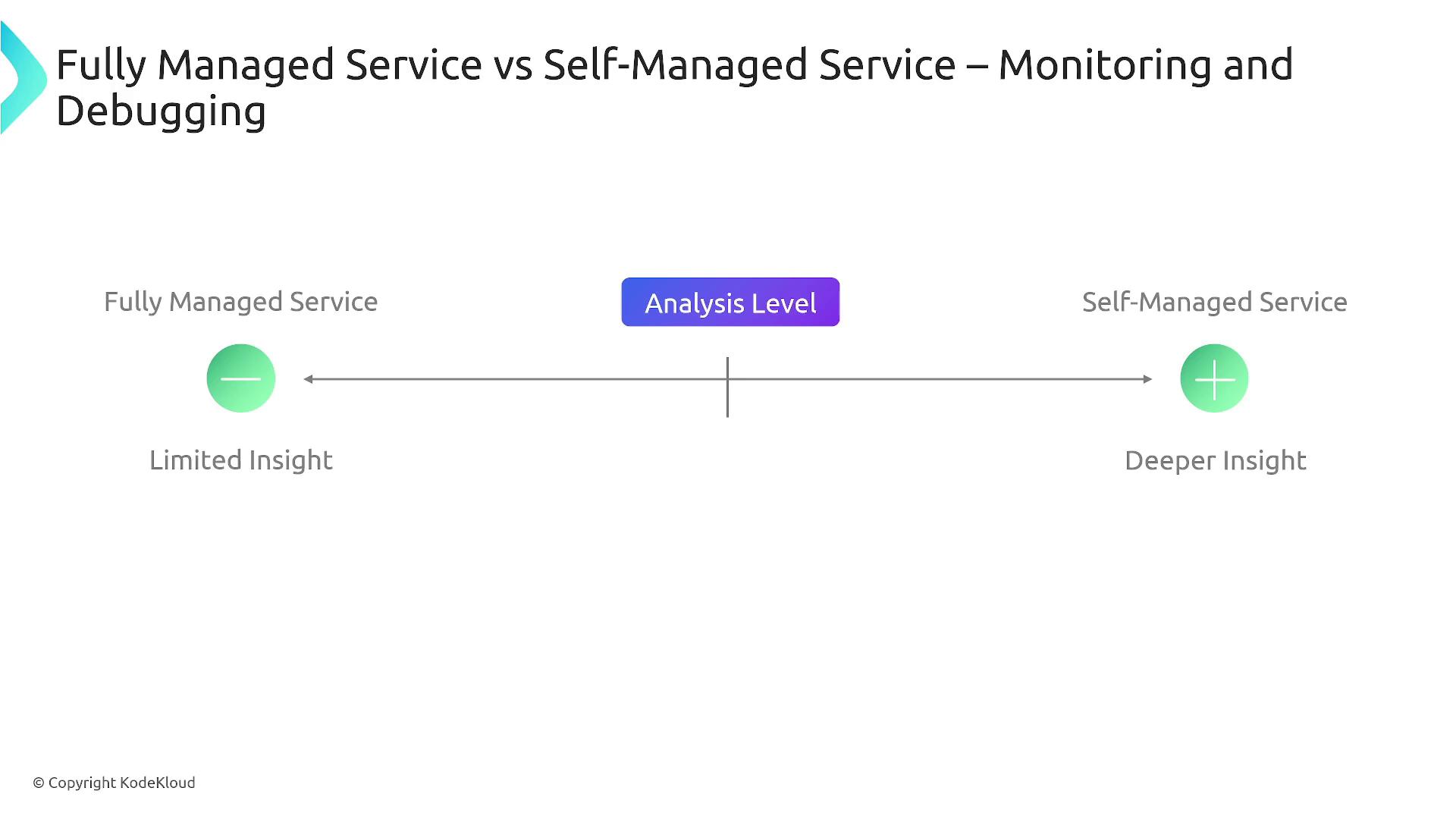
Task: Click the copyright symbol in the footer
Action: (39, 783)
